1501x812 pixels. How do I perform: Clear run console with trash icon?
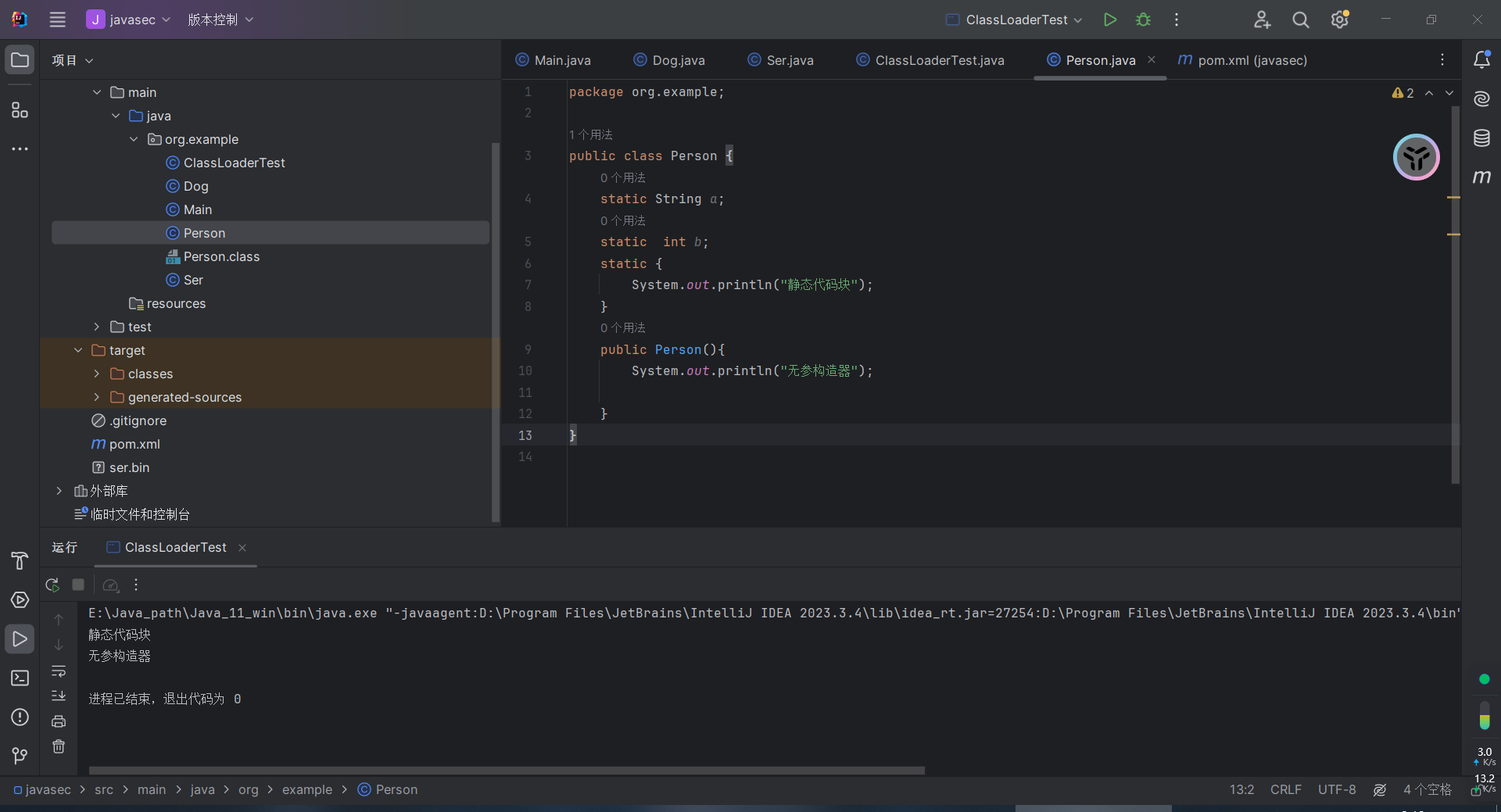[59, 746]
